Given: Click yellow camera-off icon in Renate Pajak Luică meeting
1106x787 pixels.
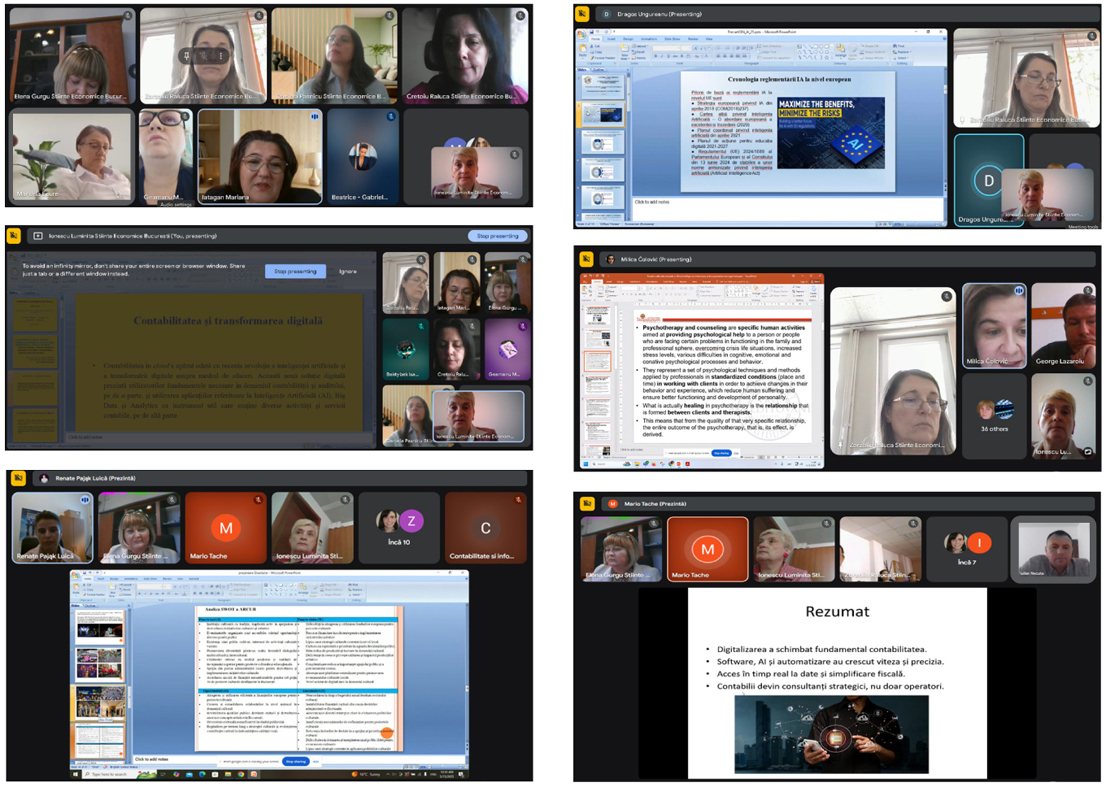Looking at the screenshot, I should (x=18, y=478).
